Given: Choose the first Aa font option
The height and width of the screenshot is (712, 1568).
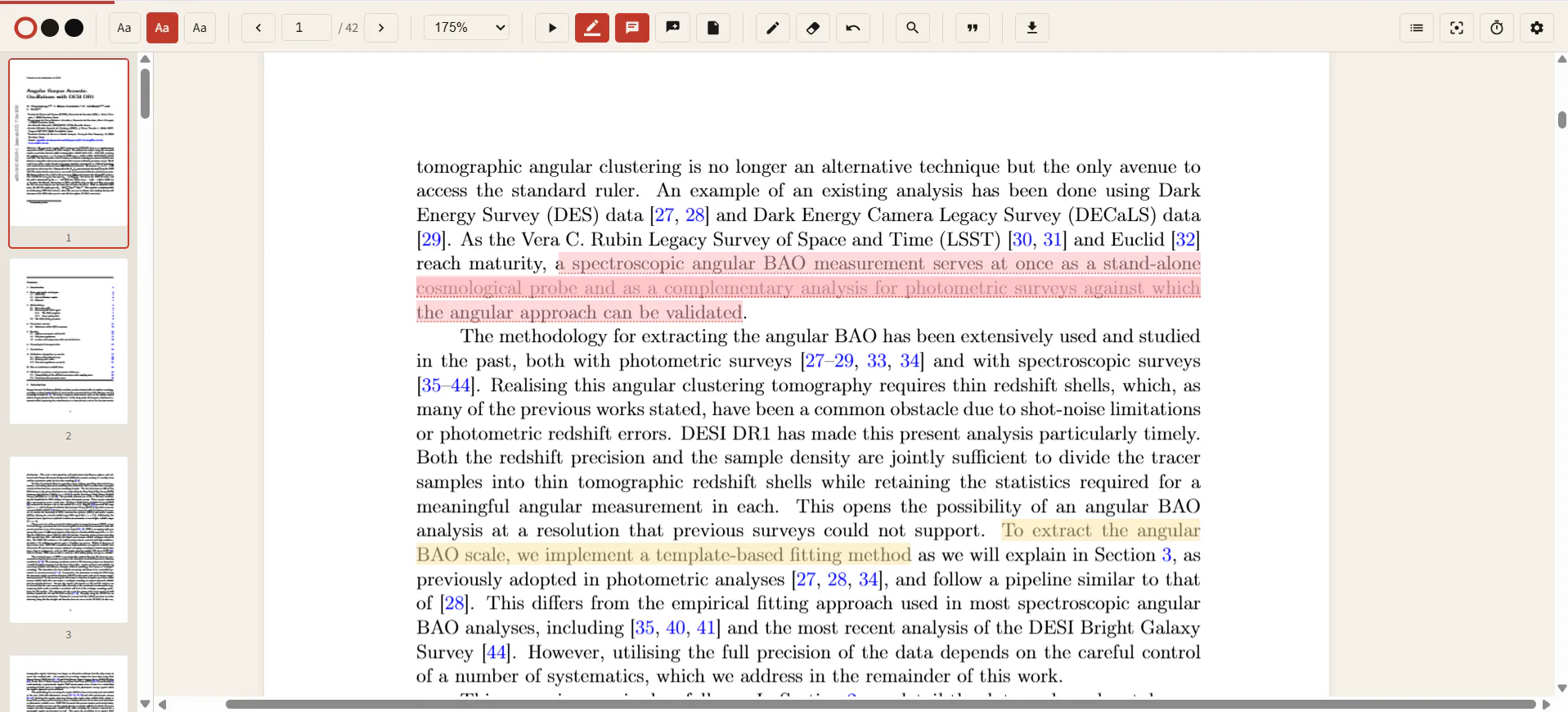Looking at the screenshot, I should (124, 28).
